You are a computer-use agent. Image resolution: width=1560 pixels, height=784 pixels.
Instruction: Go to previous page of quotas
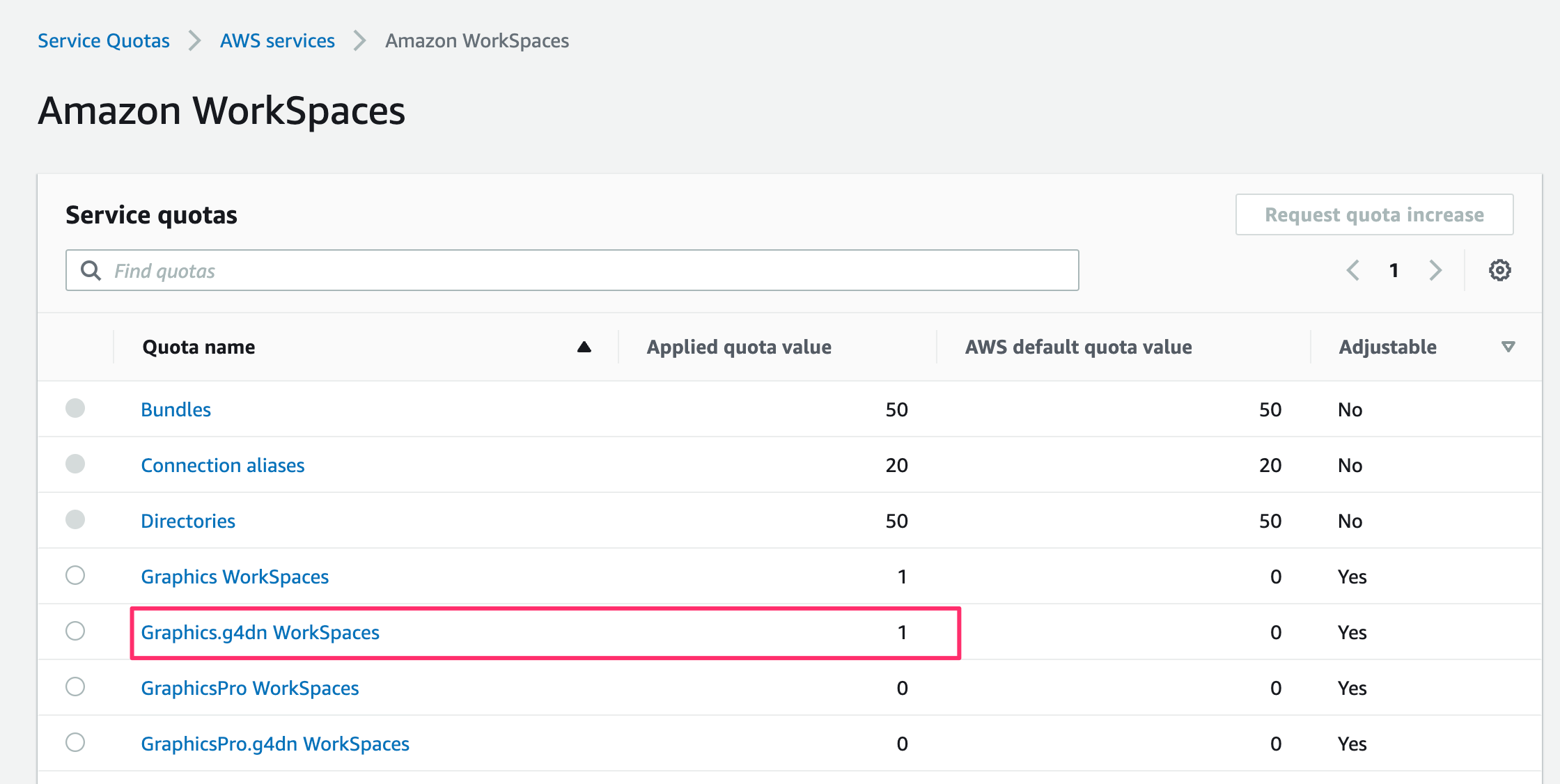1352,270
